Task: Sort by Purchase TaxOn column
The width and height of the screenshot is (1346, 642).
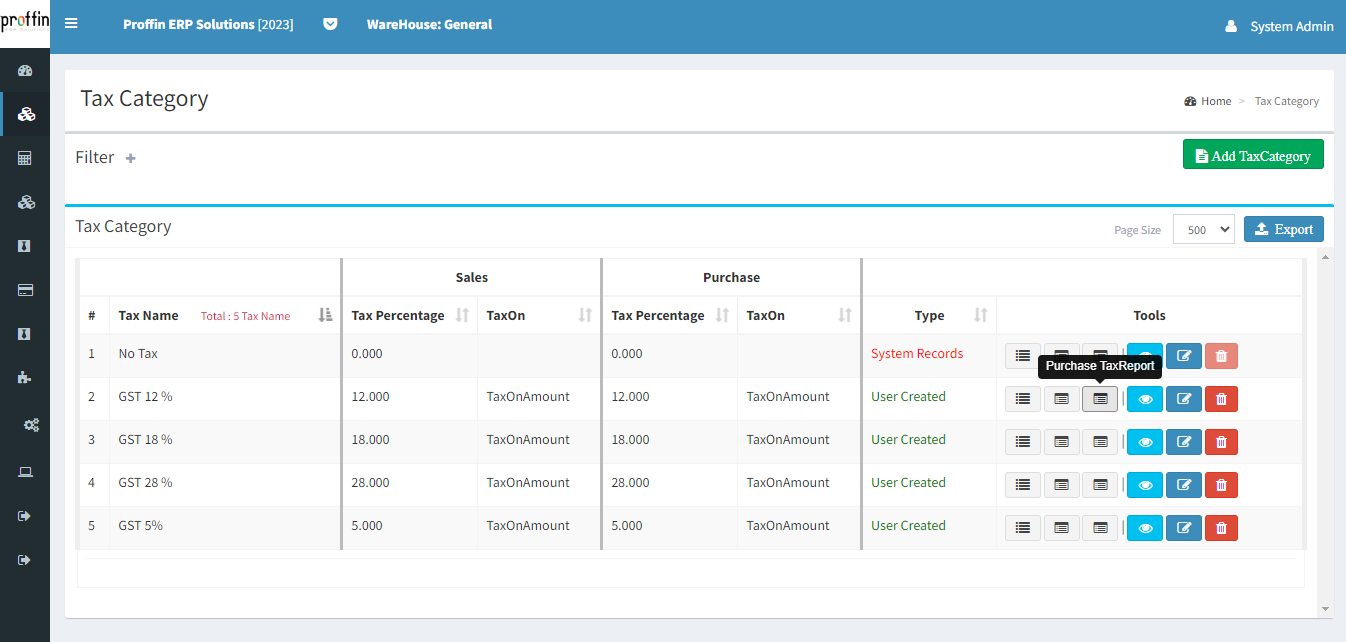Action: coord(845,315)
